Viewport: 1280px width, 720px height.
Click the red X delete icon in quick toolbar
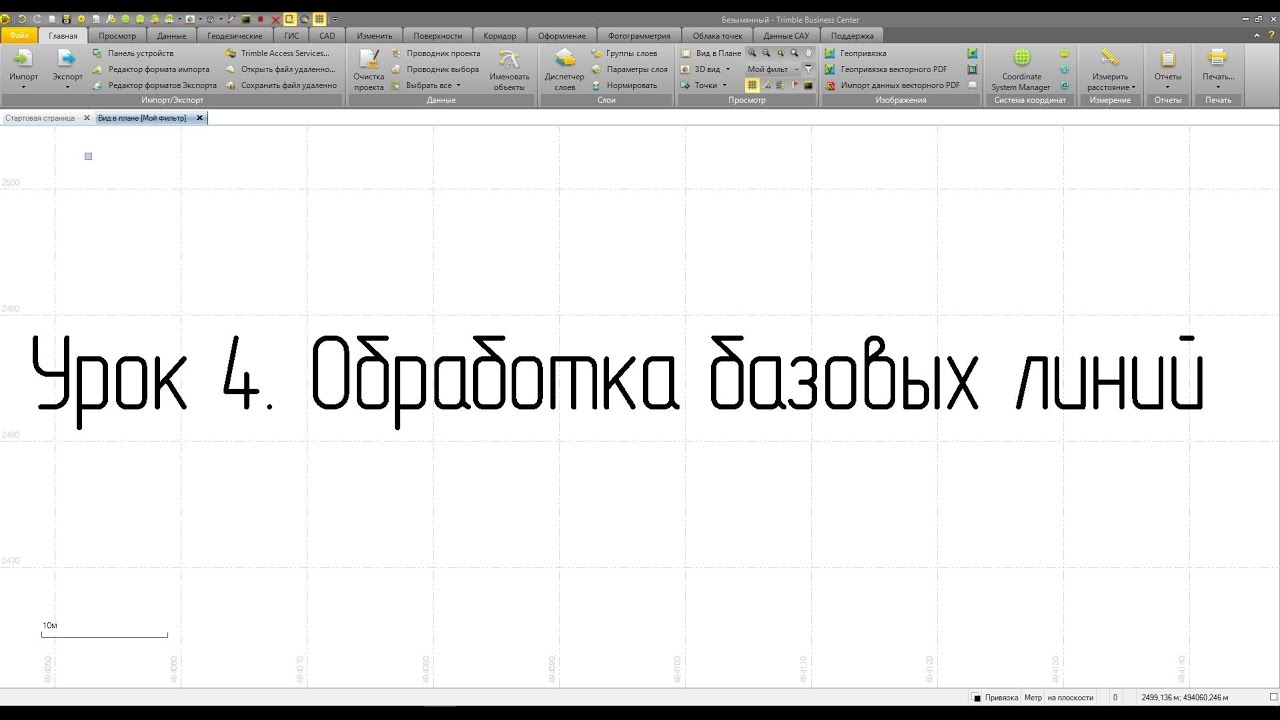(x=276, y=19)
